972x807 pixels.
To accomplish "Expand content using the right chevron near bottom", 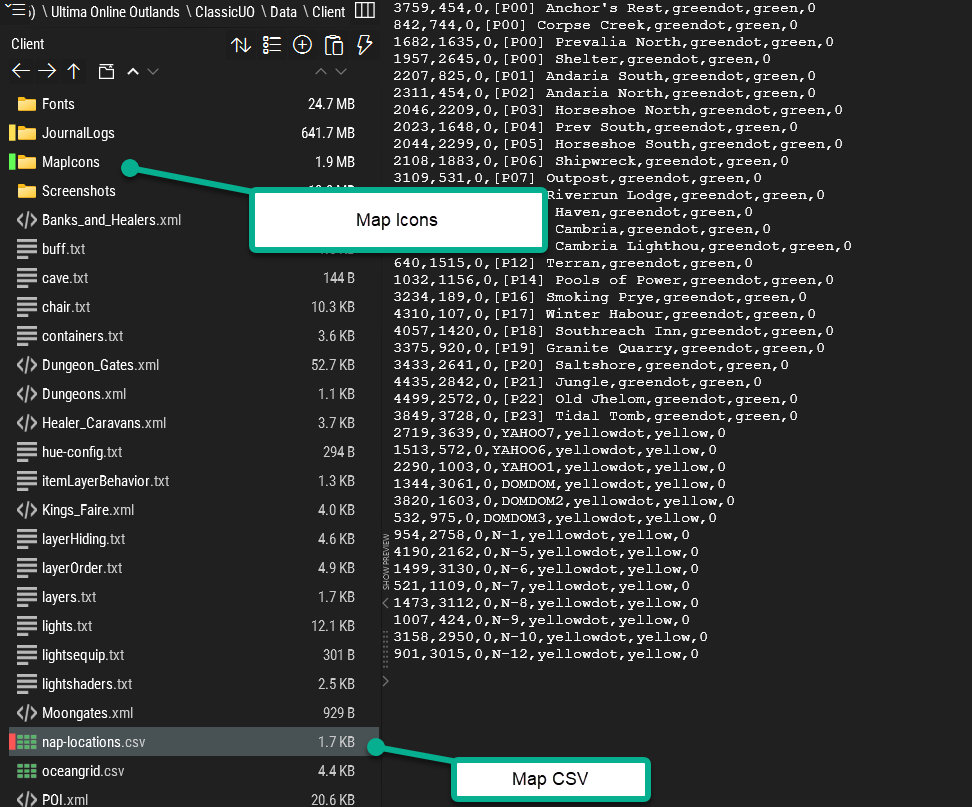I will click(x=385, y=681).
